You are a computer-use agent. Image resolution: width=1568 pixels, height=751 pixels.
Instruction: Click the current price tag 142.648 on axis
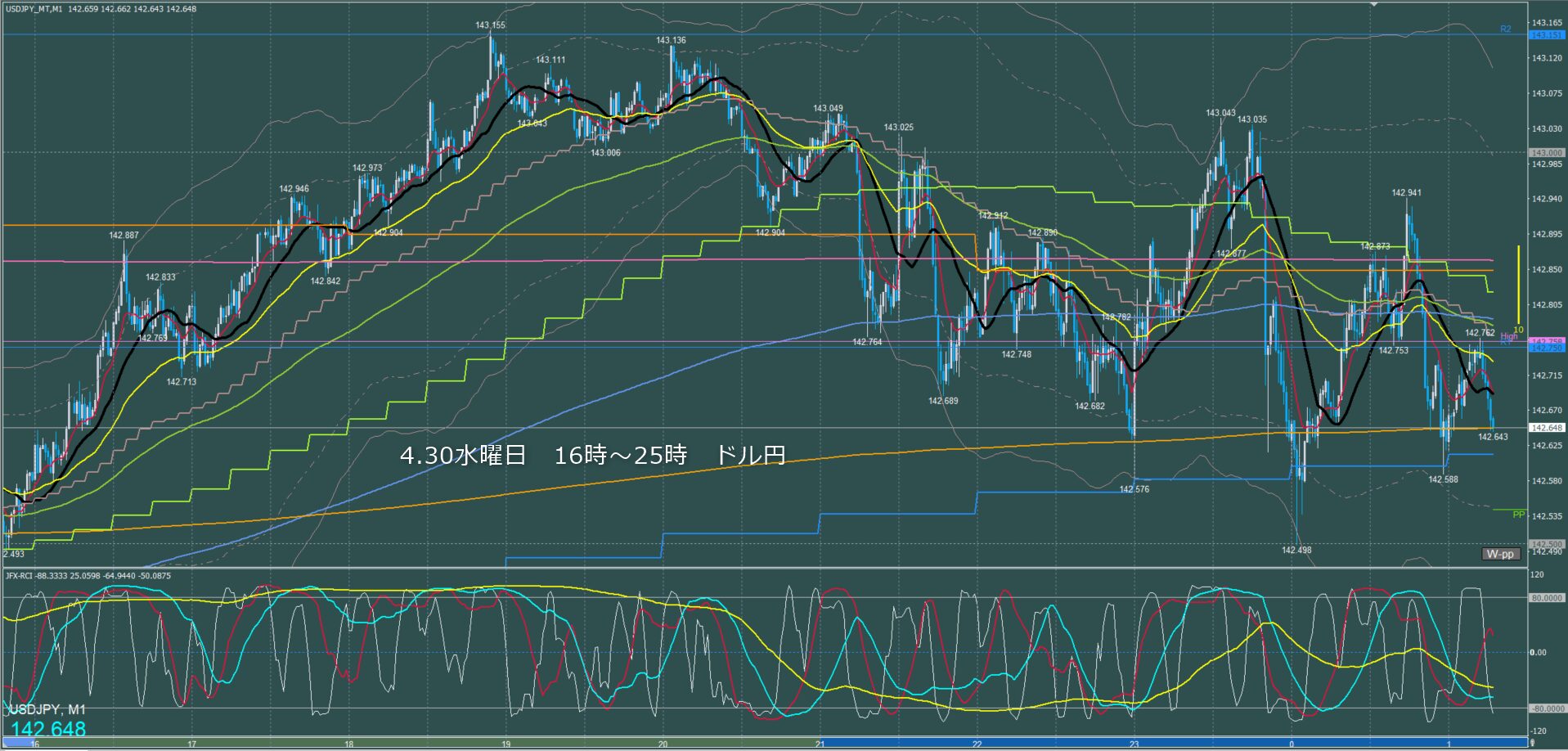tap(1547, 428)
